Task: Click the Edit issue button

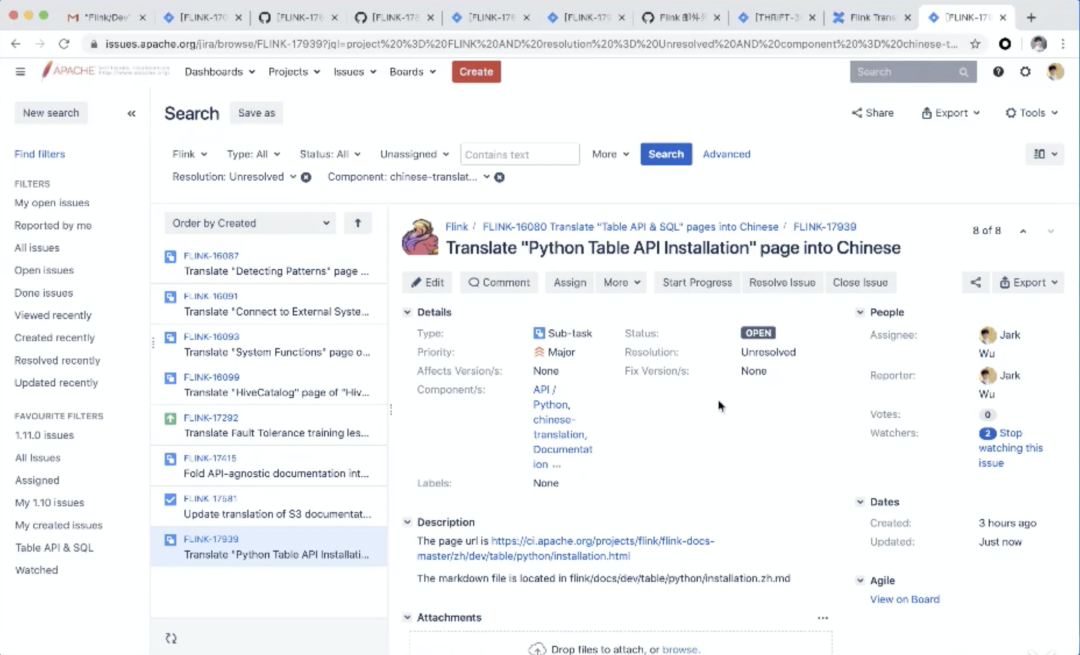Action: (427, 282)
